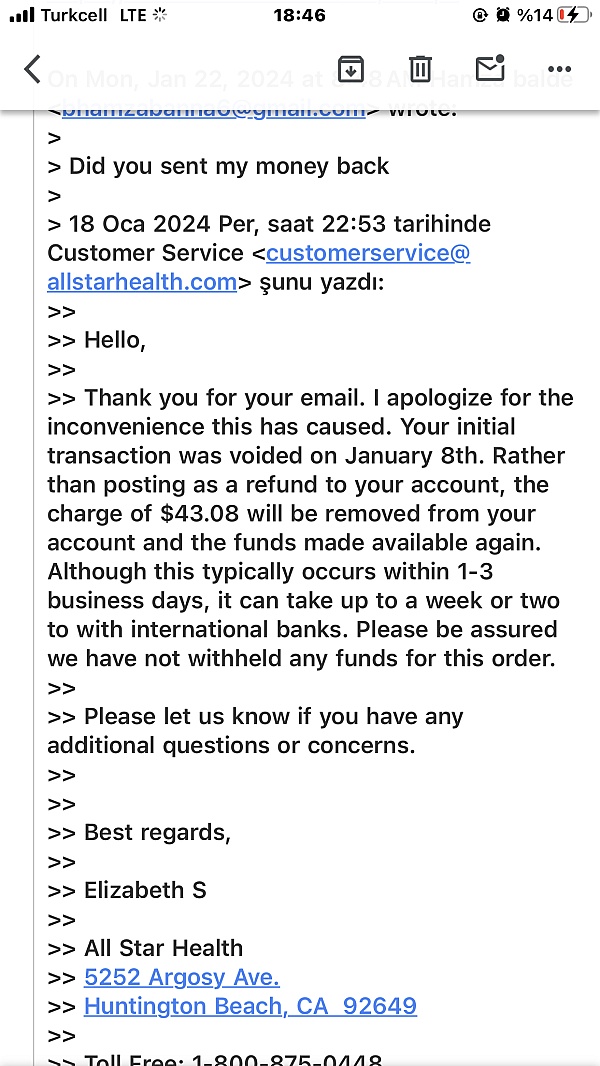The height and width of the screenshot is (1066, 600).
Task: Open the Huntington Beach, CA 92649 link
Action: coord(250,1006)
